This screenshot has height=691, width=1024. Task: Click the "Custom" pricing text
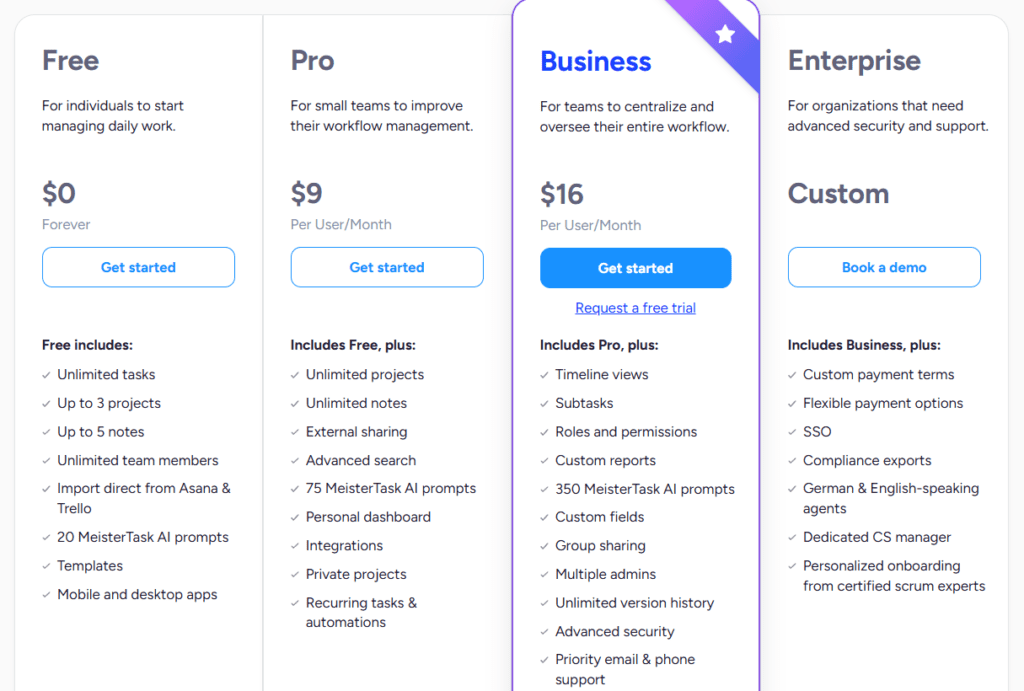838,195
